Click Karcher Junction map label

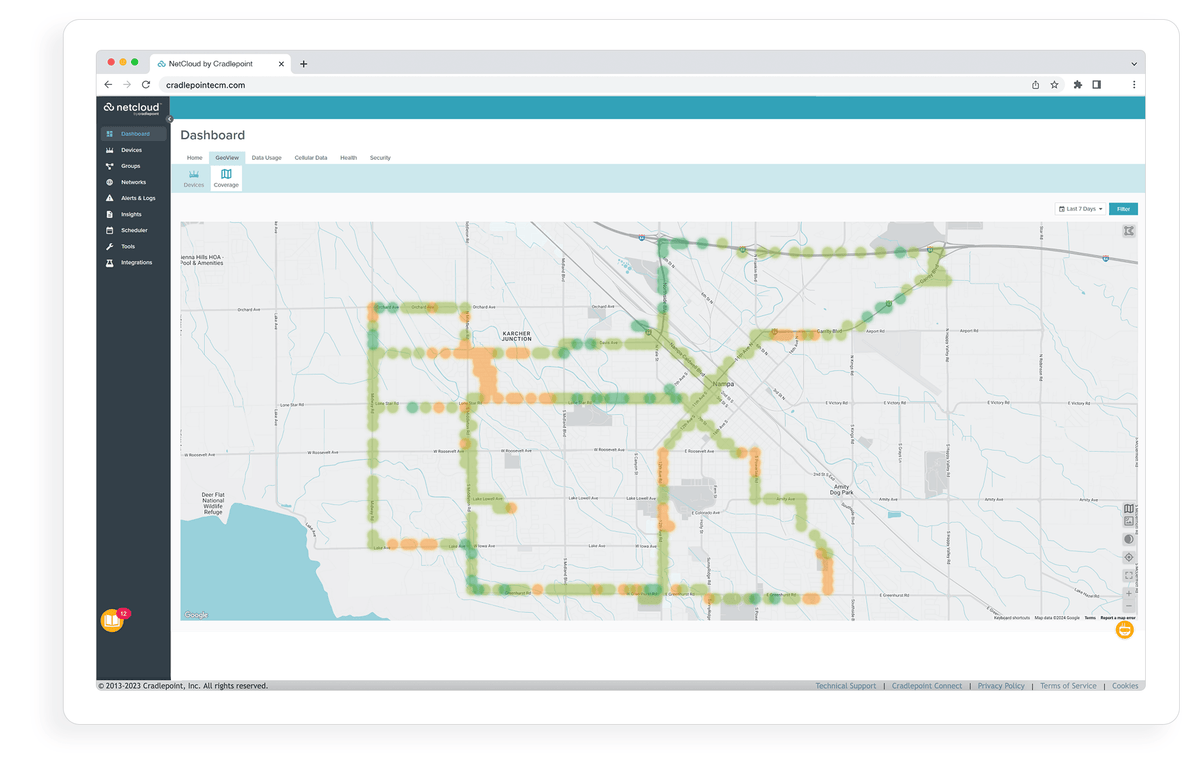(x=516, y=337)
